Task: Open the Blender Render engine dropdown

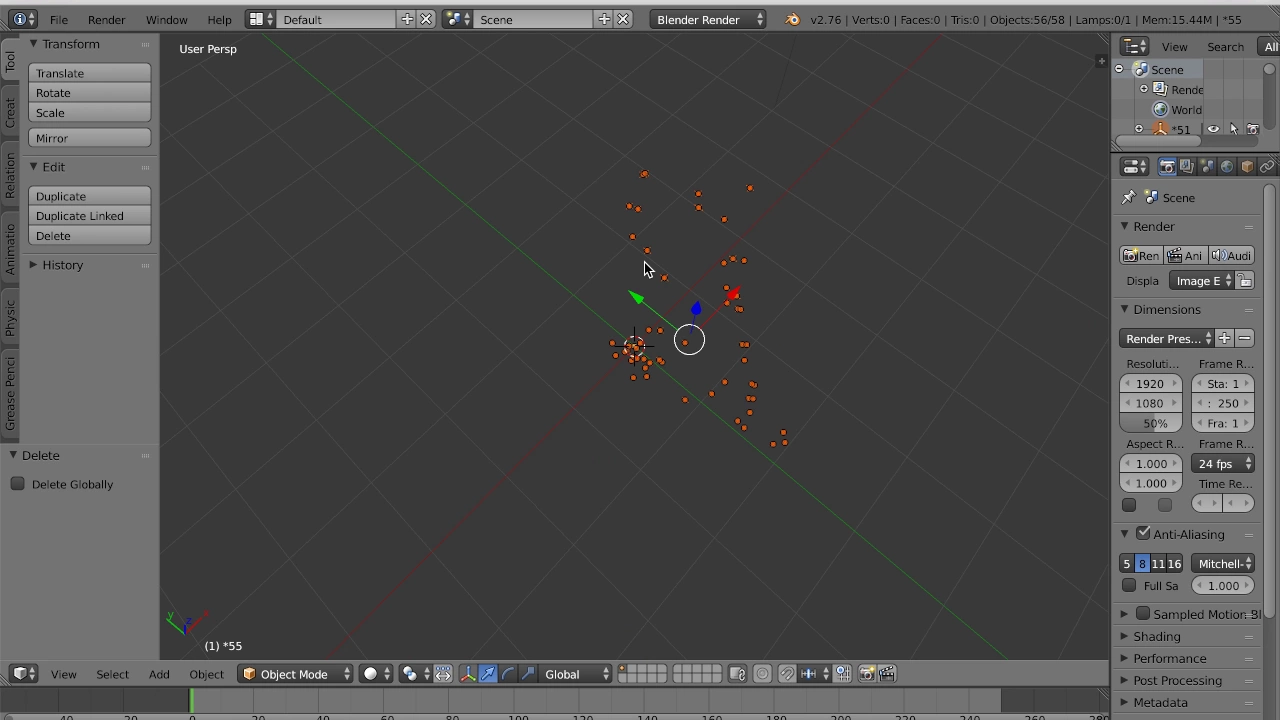Action: pos(710,19)
